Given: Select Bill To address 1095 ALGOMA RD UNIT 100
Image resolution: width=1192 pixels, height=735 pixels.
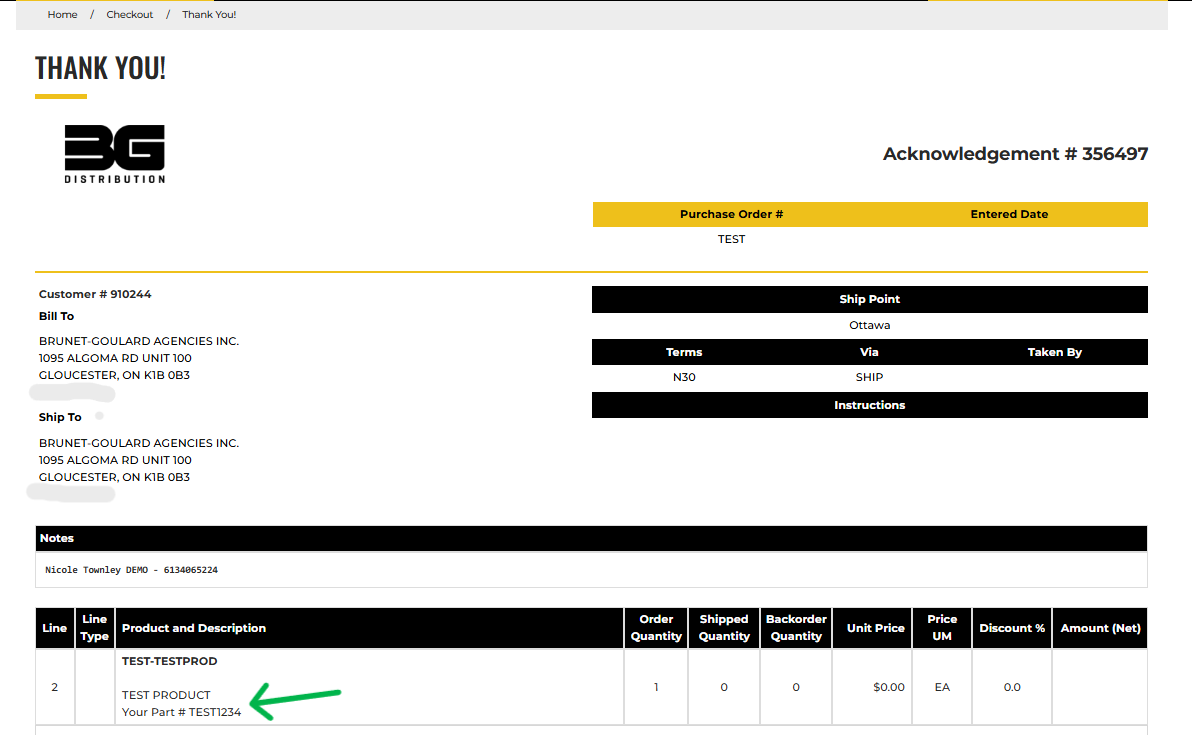Looking at the screenshot, I should click(115, 358).
